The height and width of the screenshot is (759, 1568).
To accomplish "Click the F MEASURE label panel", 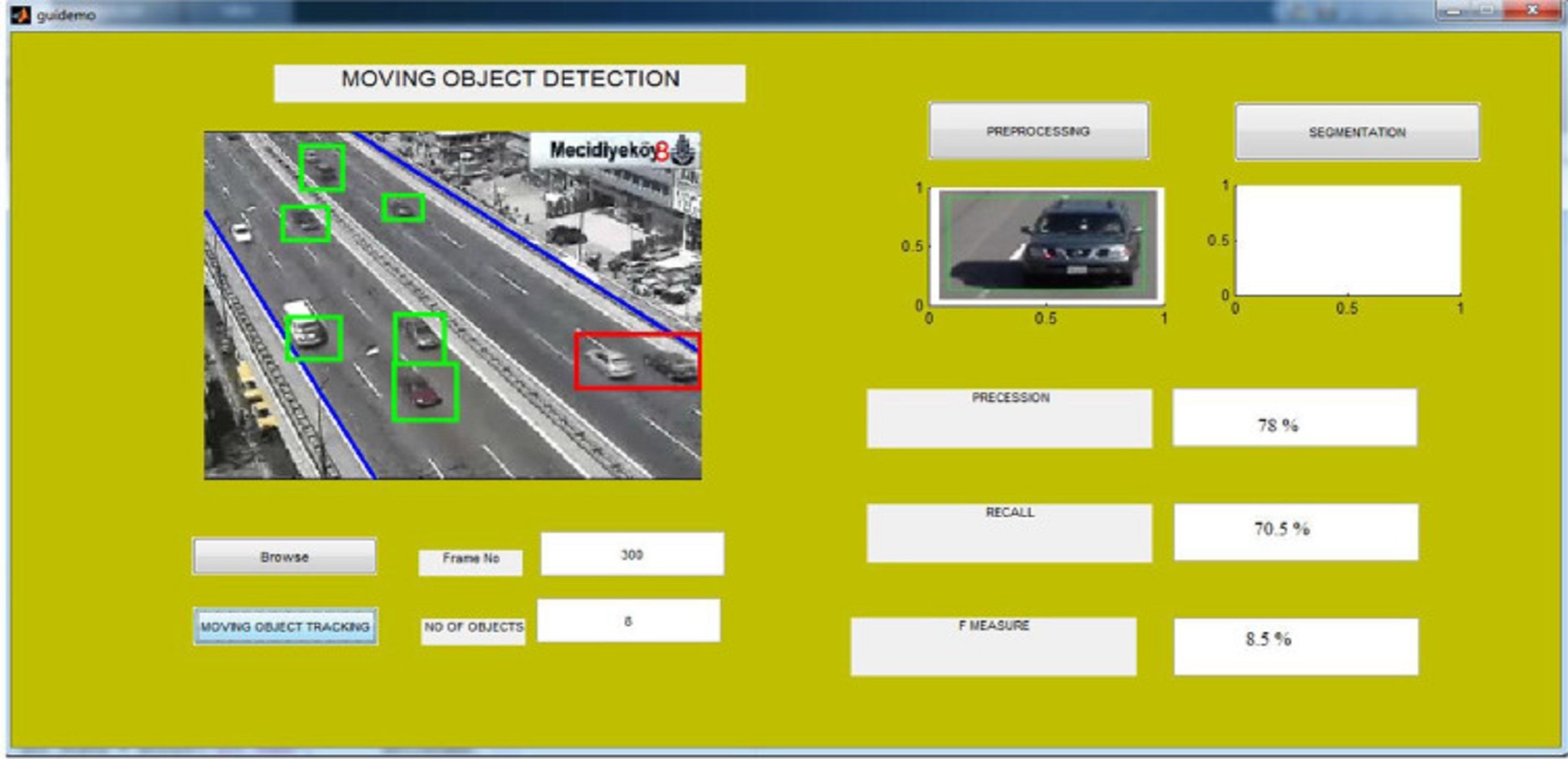I will click(994, 647).
